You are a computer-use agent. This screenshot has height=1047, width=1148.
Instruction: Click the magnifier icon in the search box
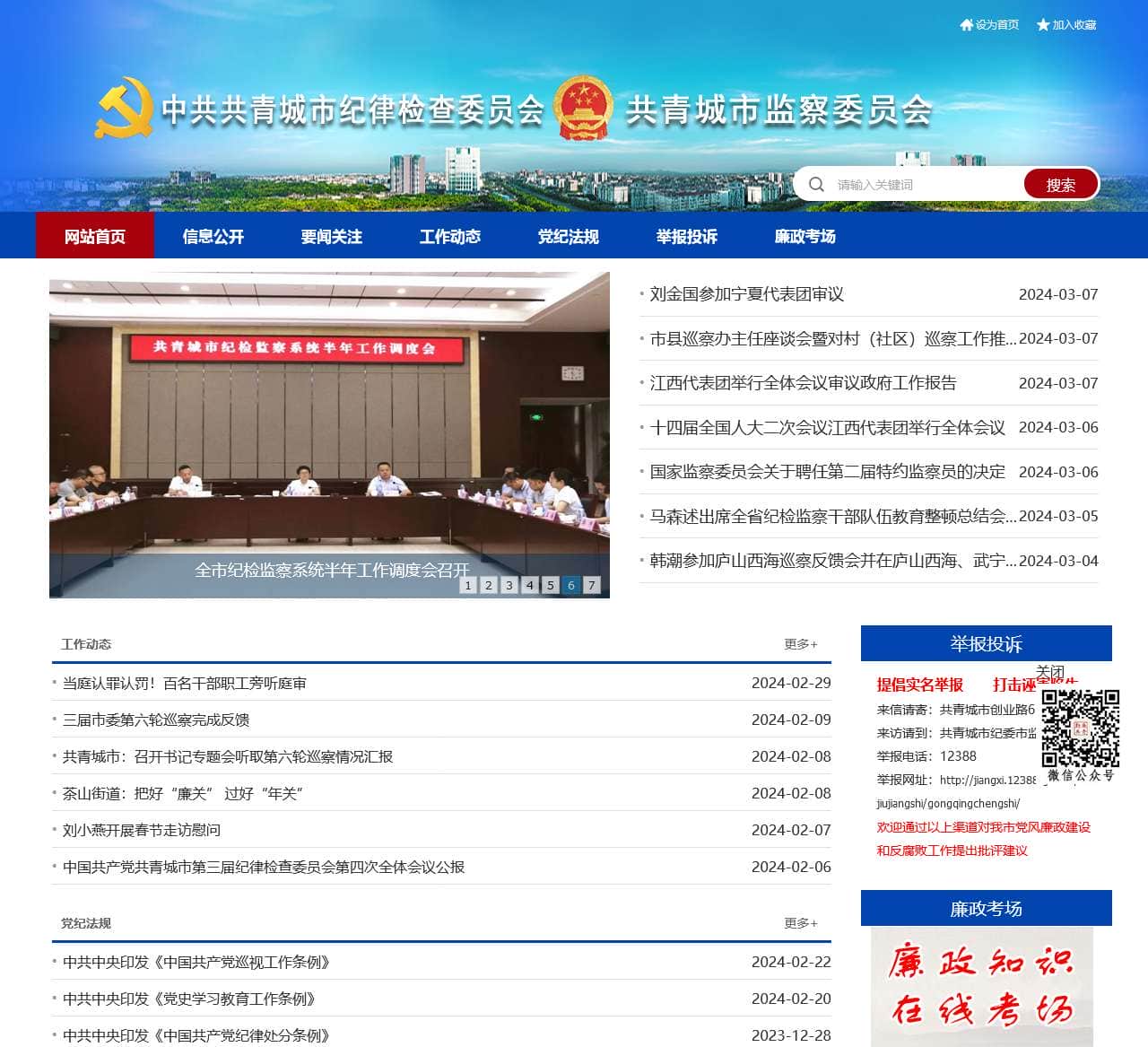point(816,185)
